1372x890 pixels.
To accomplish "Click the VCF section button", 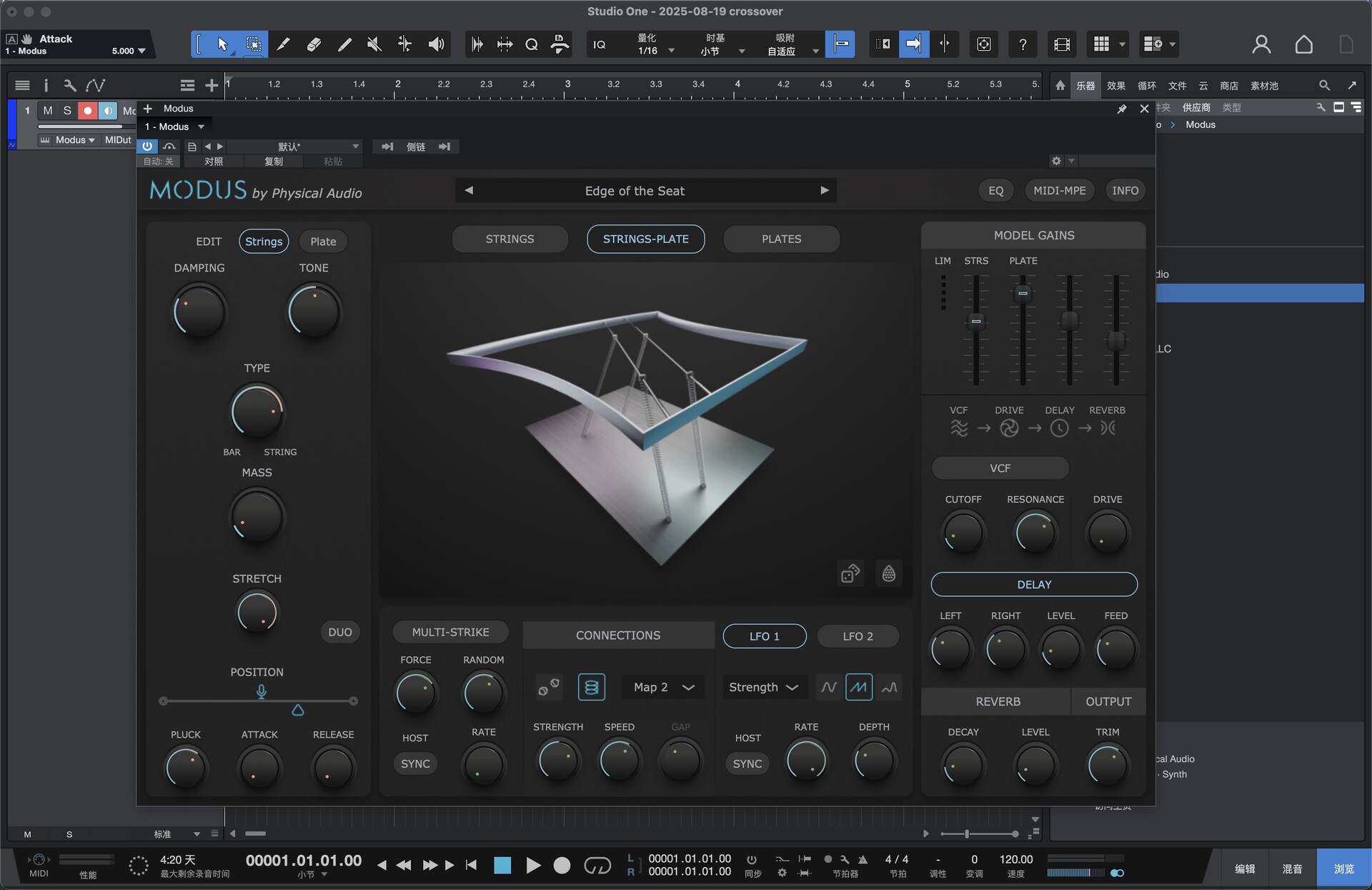I will pos(1000,468).
